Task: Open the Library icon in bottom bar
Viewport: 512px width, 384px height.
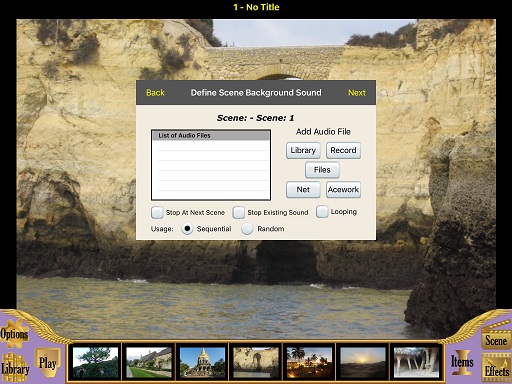Action: 15,368
